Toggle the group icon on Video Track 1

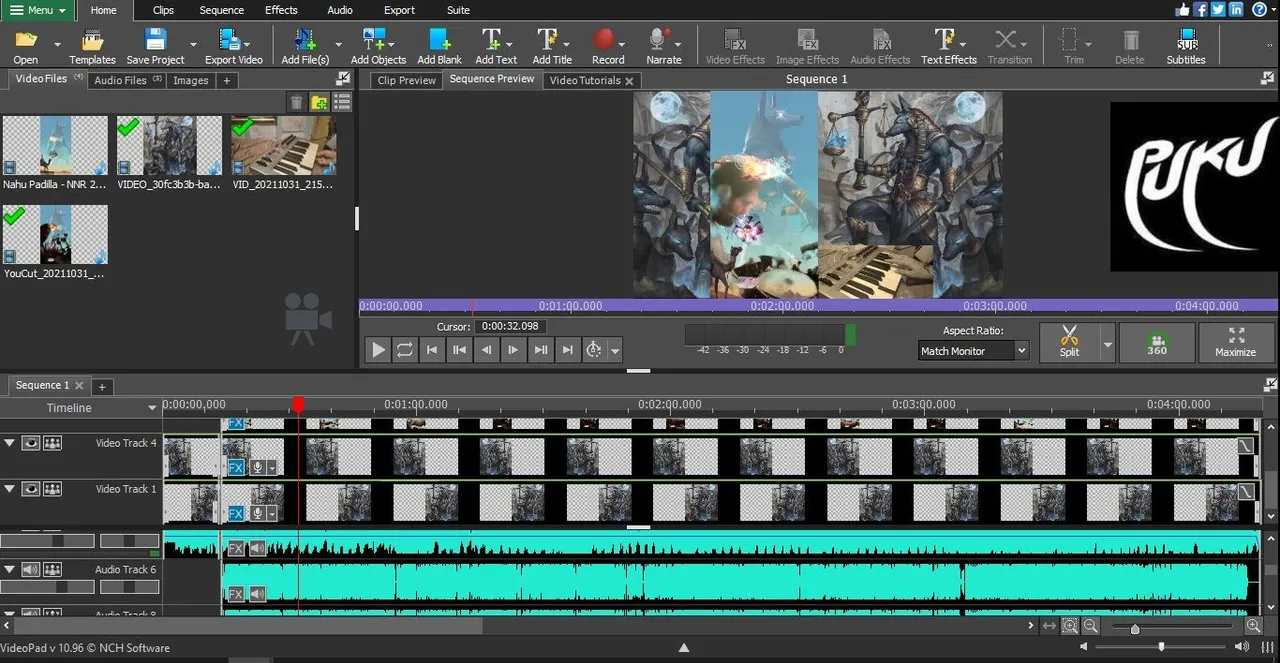point(52,489)
